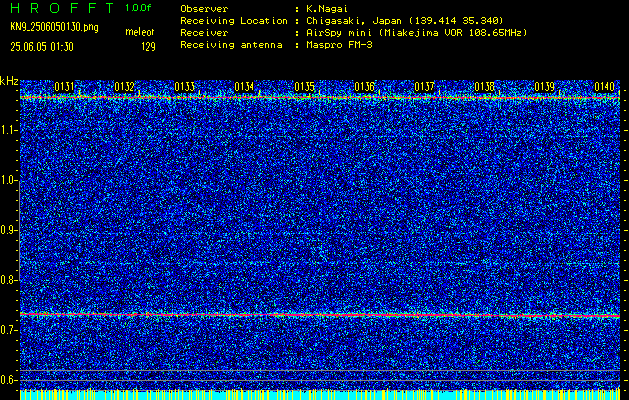Click the 0137 time marker
This screenshot has width=629, height=400.
[424, 86]
